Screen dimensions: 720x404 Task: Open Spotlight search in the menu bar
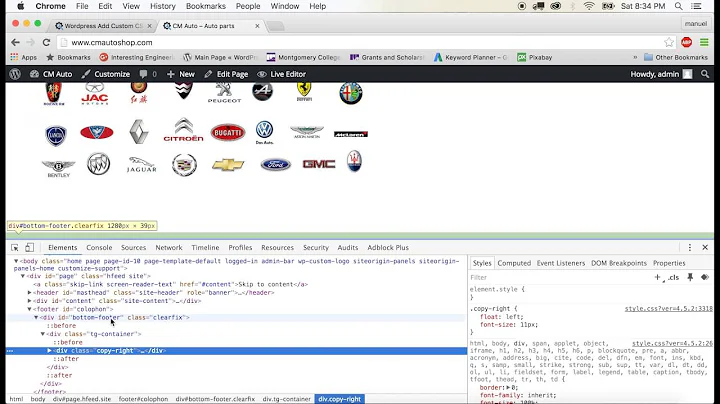click(x=678, y=6)
